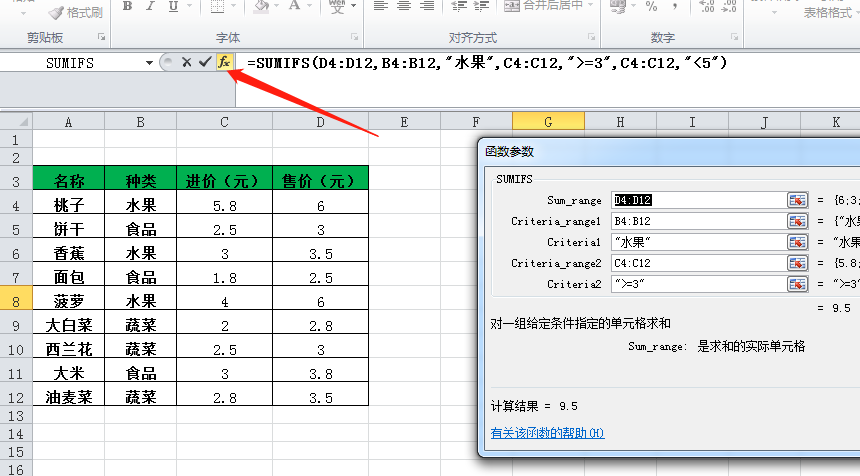Click the phonetic guide (wén) icon
Screen dimensions: 860x476
click(x=337, y=7)
